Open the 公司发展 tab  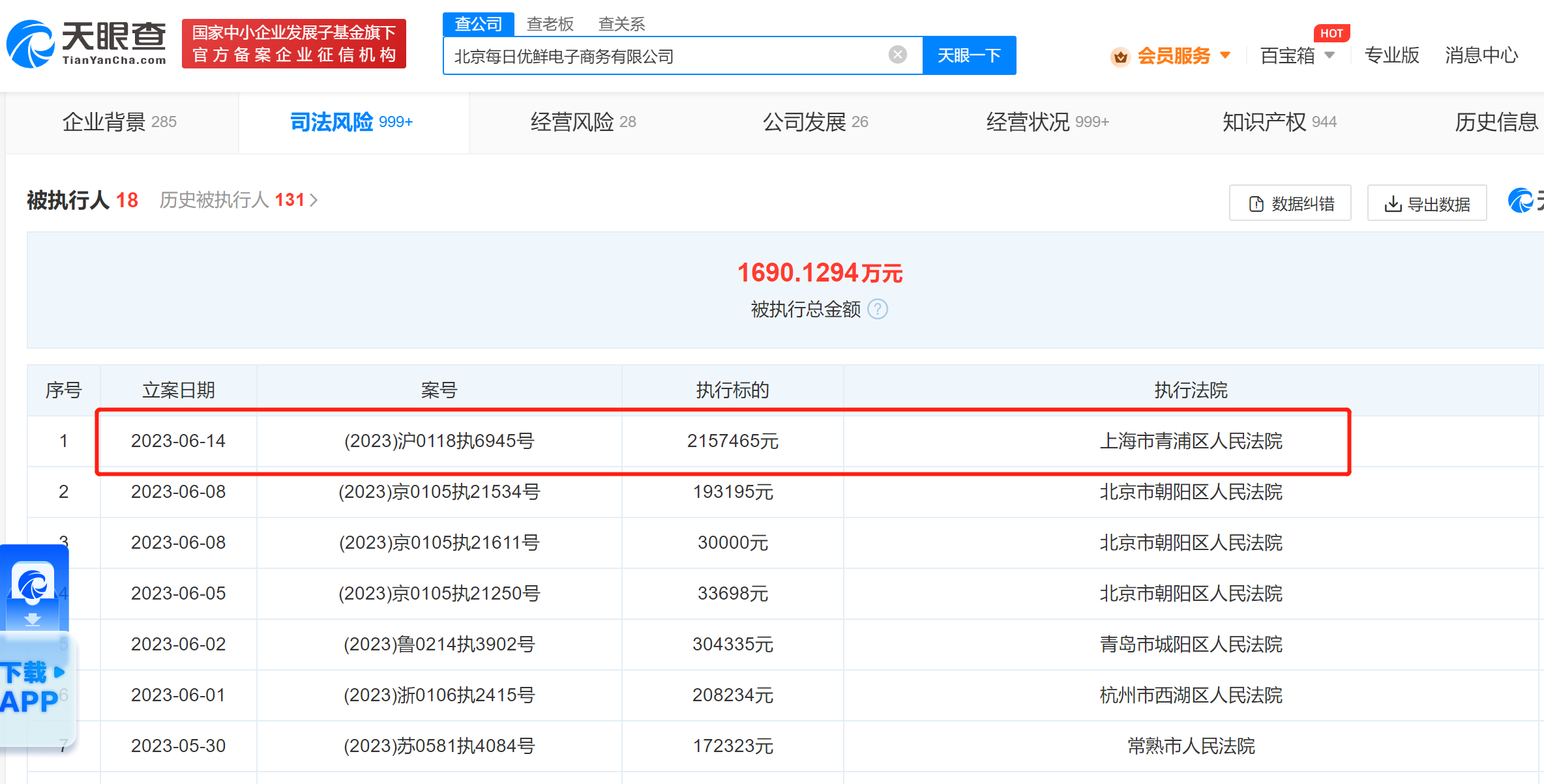tap(815, 122)
